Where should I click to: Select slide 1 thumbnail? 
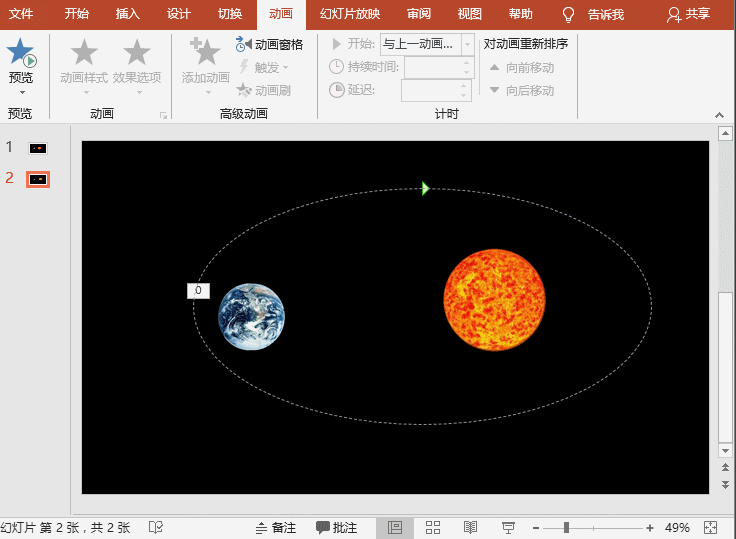tap(38, 148)
